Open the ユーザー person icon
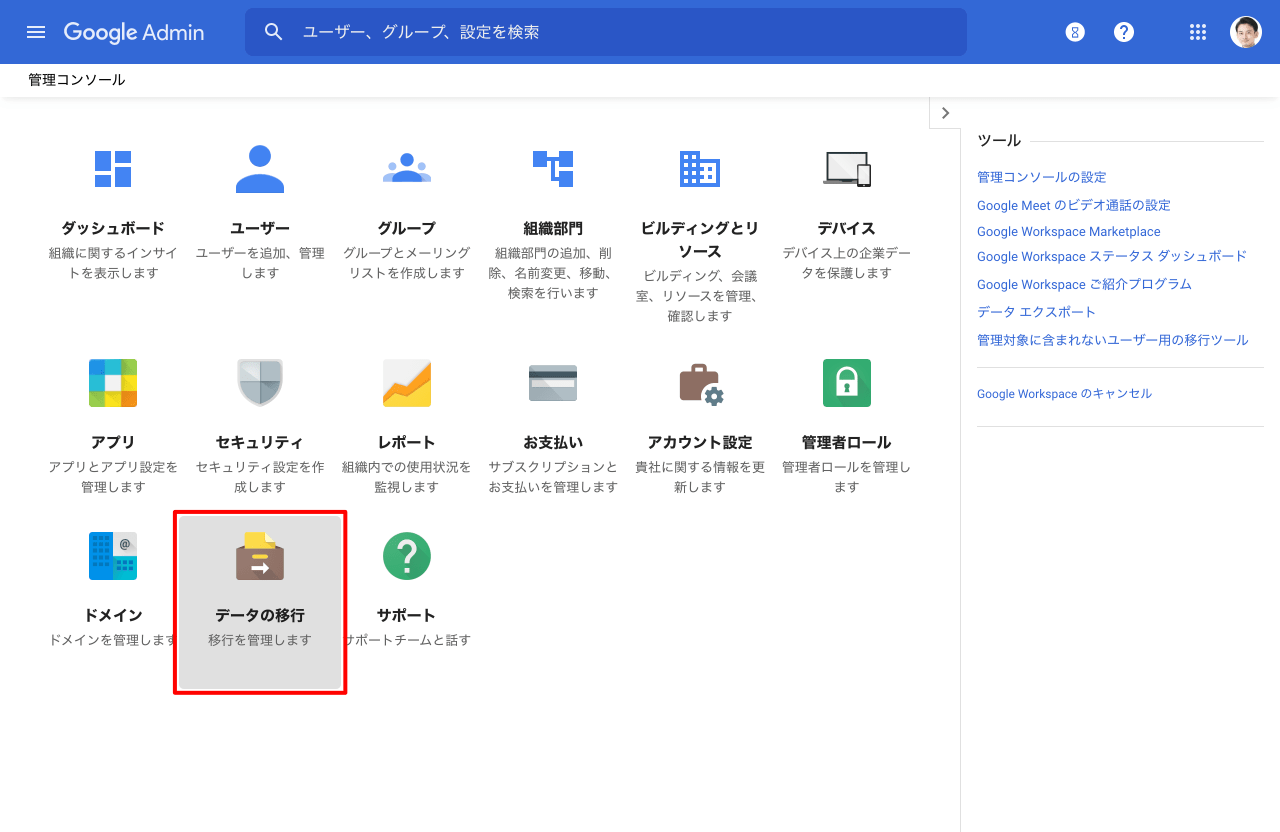 [x=260, y=169]
